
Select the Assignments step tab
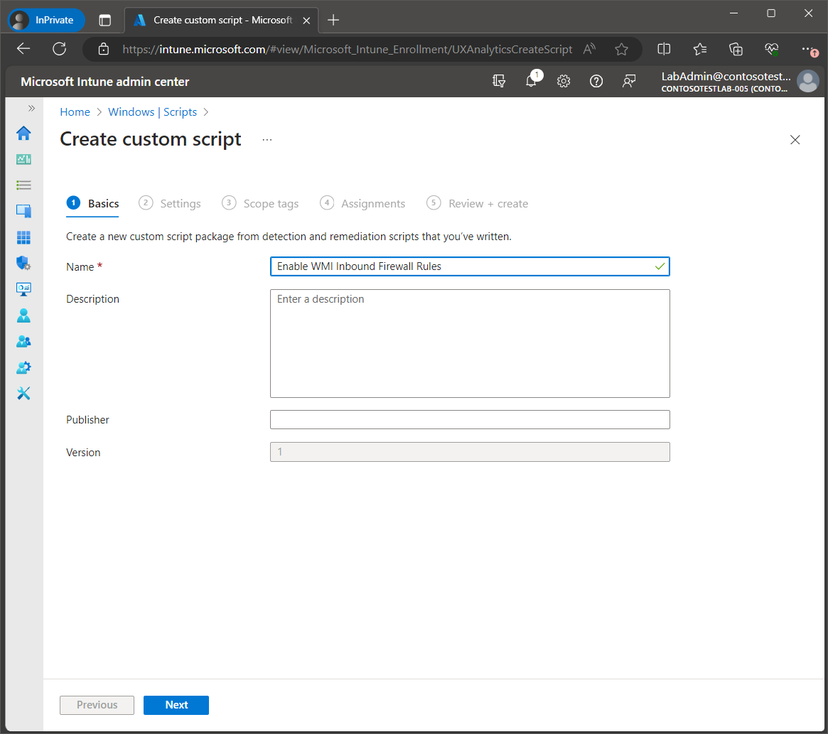[362, 203]
